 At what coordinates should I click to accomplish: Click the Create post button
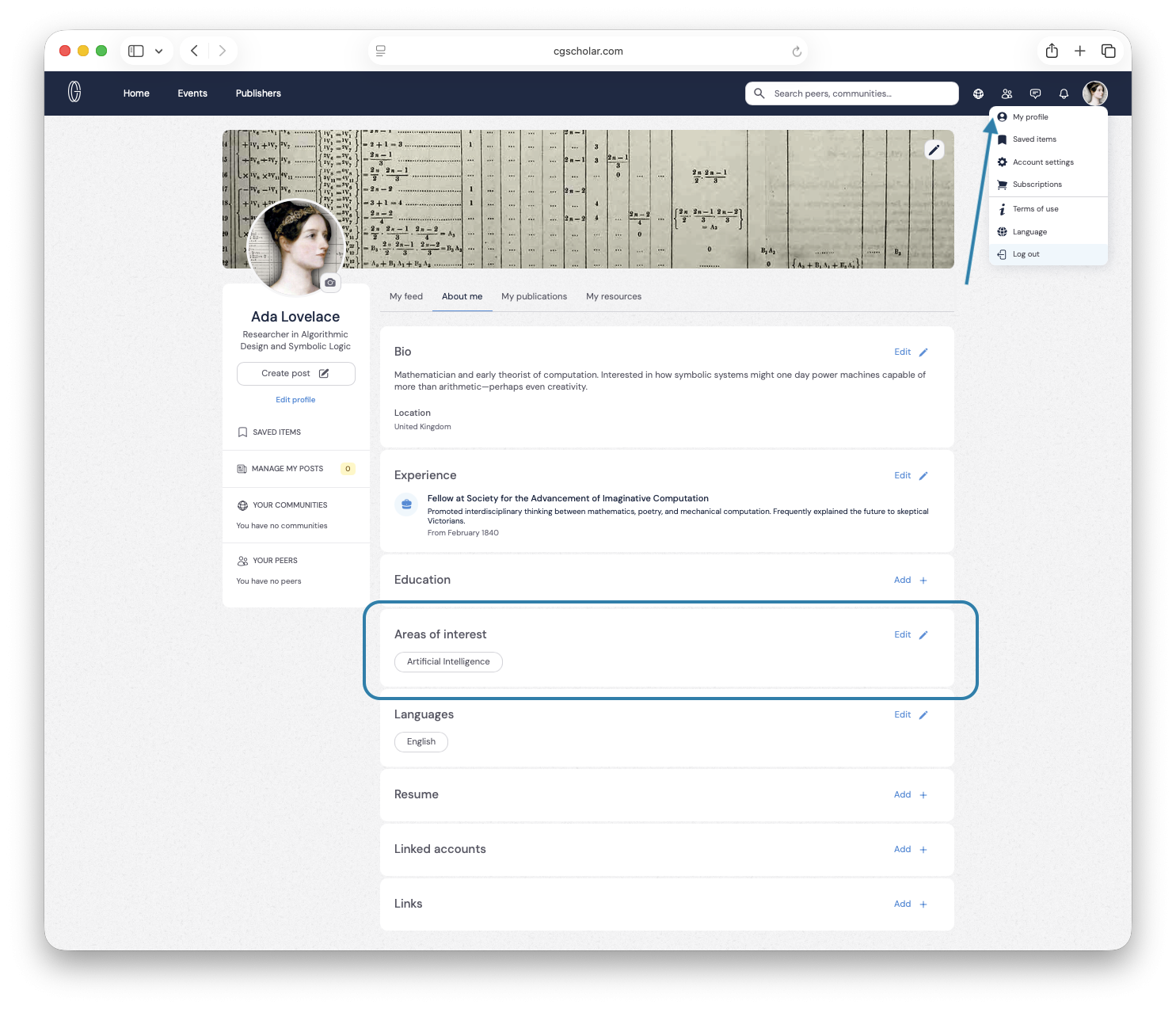(295, 374)
